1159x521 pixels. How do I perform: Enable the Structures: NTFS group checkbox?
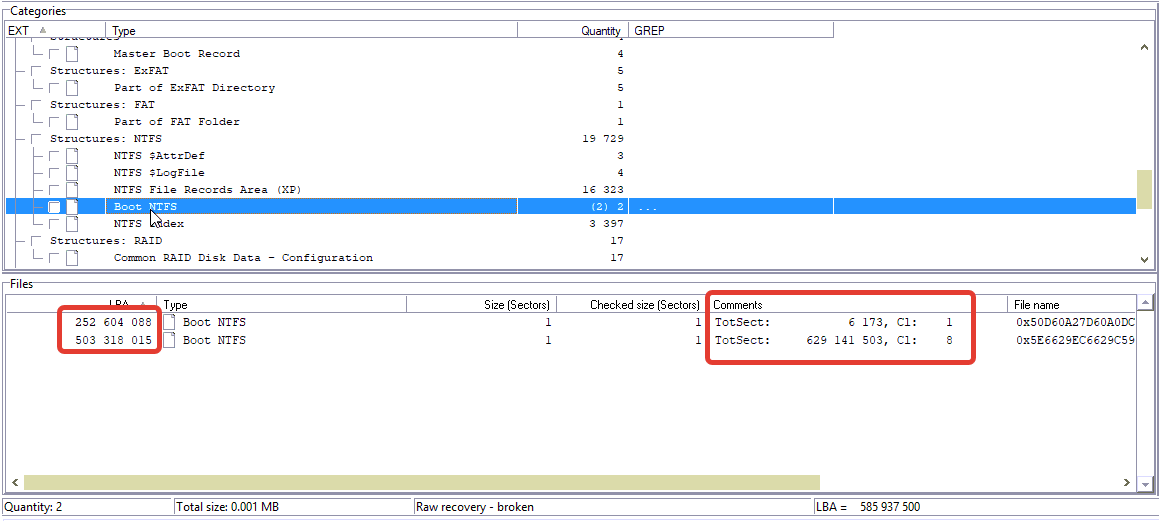pos(37,139)
